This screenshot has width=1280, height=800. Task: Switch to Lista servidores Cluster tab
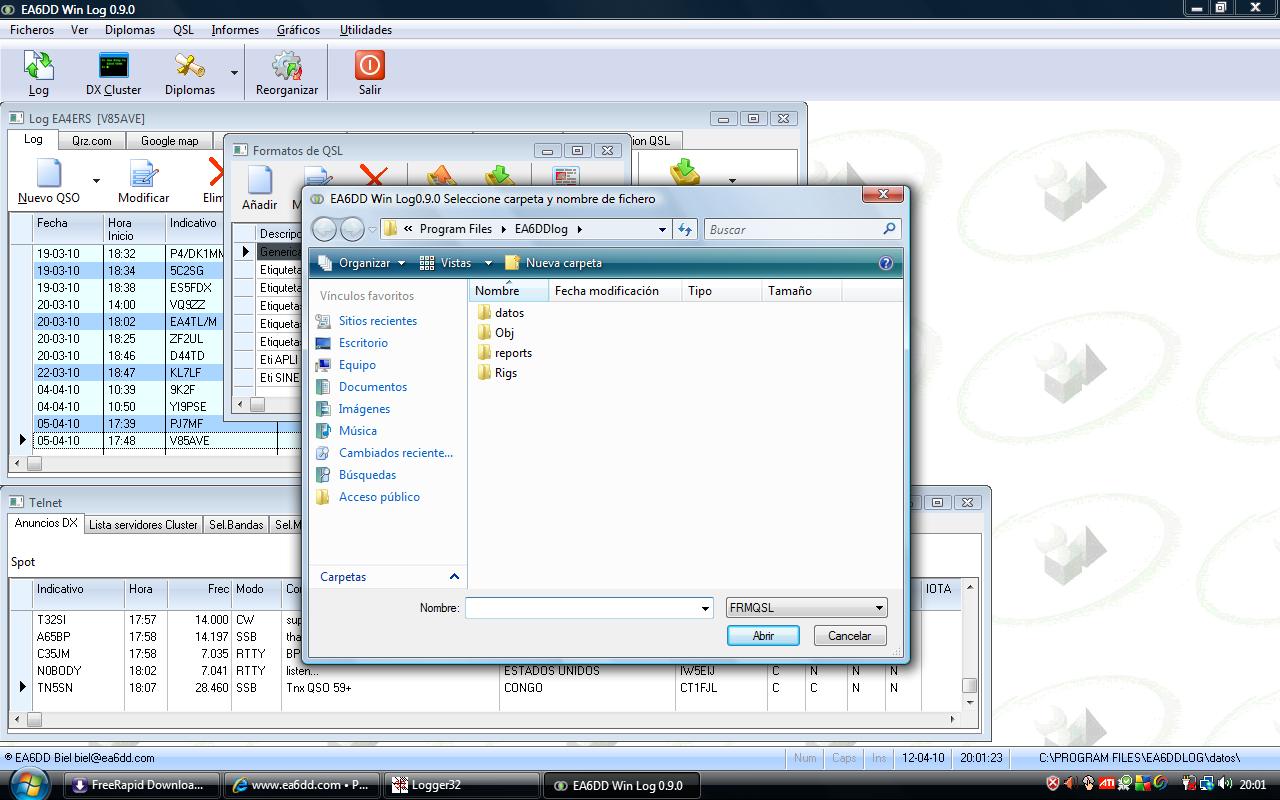point(143,525)
